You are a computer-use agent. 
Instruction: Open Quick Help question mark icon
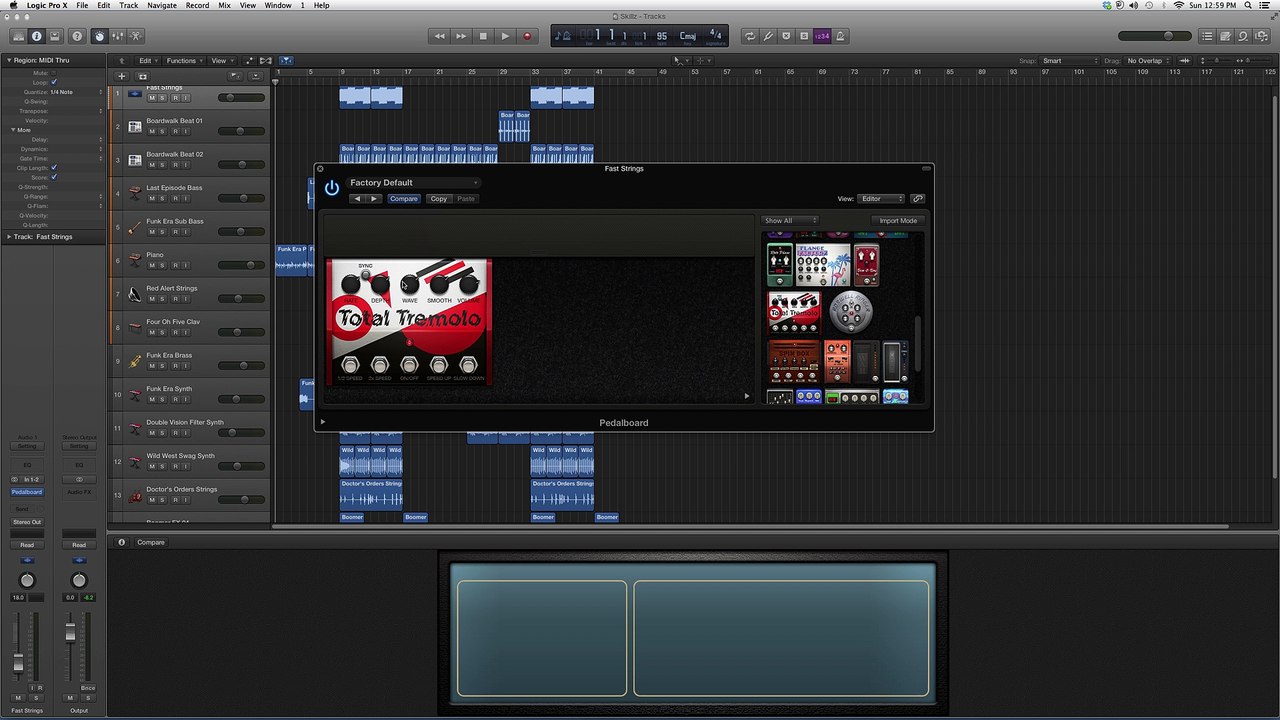click(77, 36)
